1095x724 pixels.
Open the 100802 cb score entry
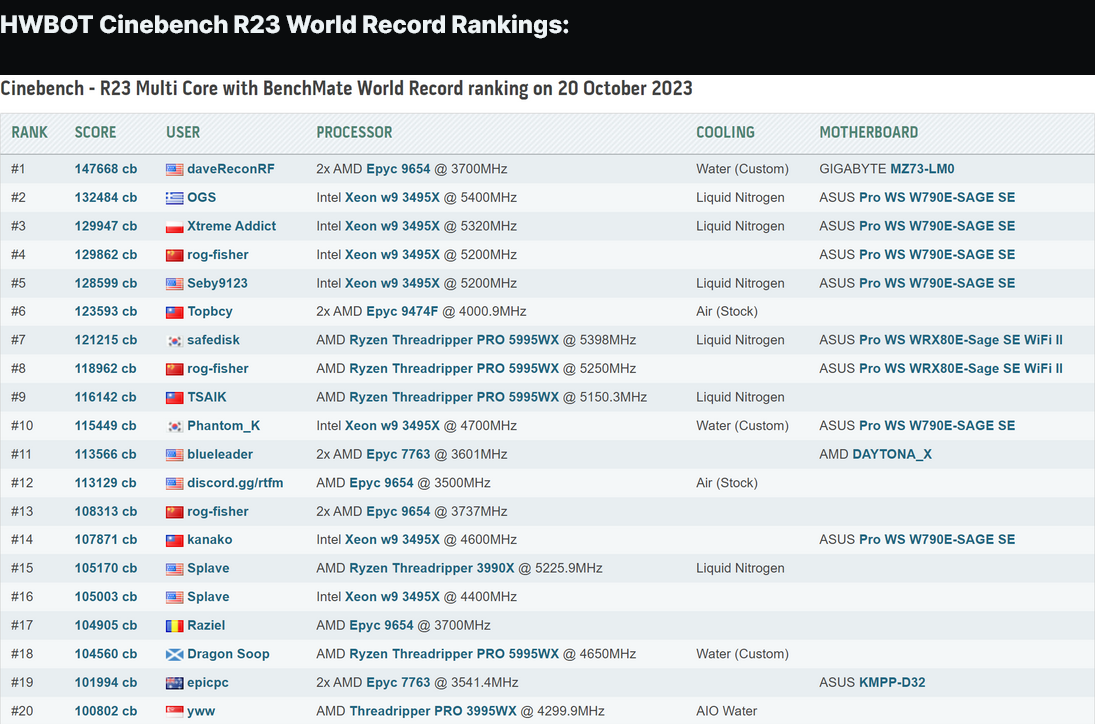point(105,711)
